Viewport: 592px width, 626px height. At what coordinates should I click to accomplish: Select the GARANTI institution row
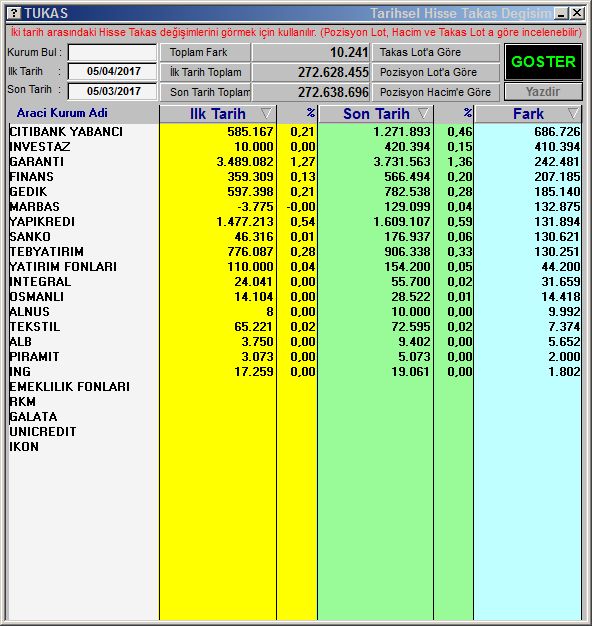click(x=295, y=162)
